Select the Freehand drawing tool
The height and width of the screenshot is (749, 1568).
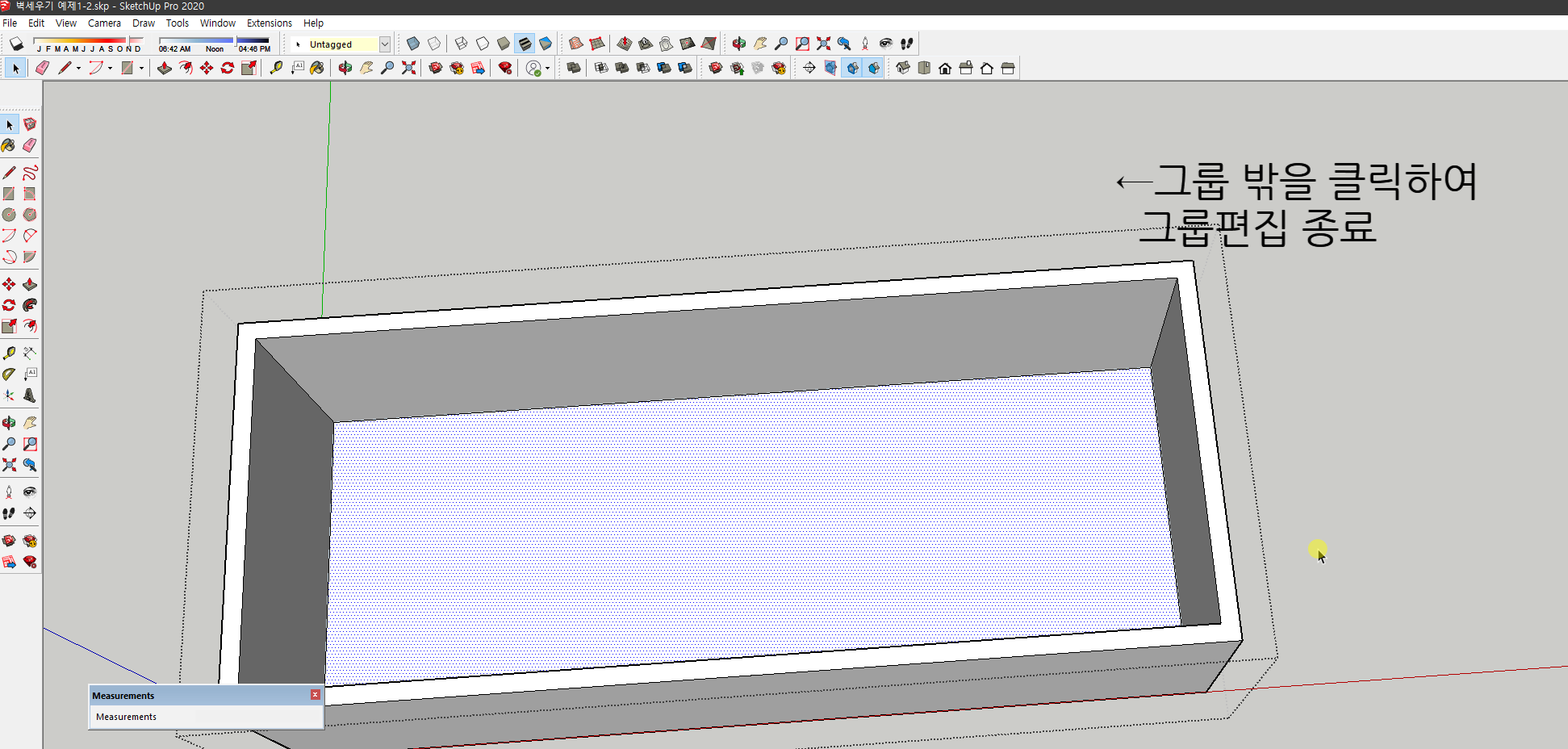(30, 172)
